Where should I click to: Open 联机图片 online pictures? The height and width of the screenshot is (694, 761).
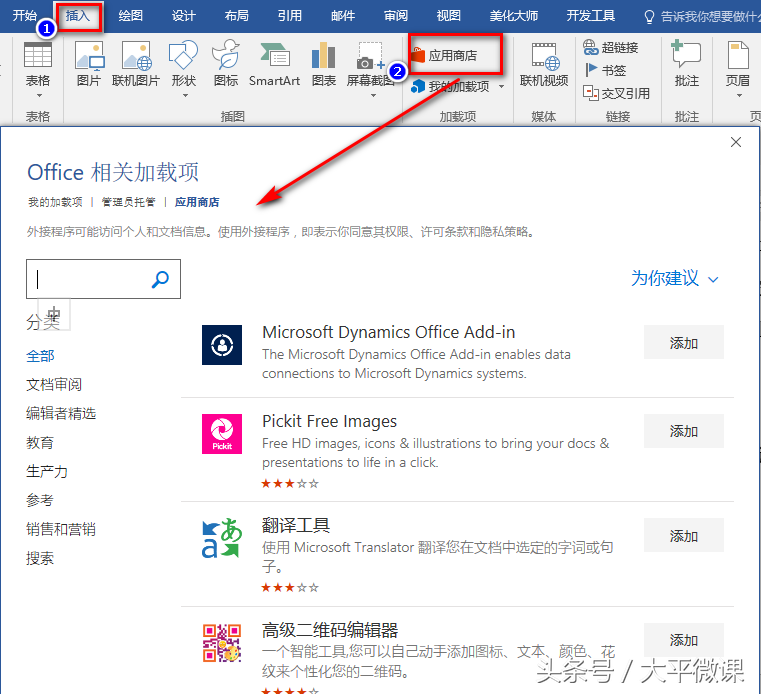point(136,64)
